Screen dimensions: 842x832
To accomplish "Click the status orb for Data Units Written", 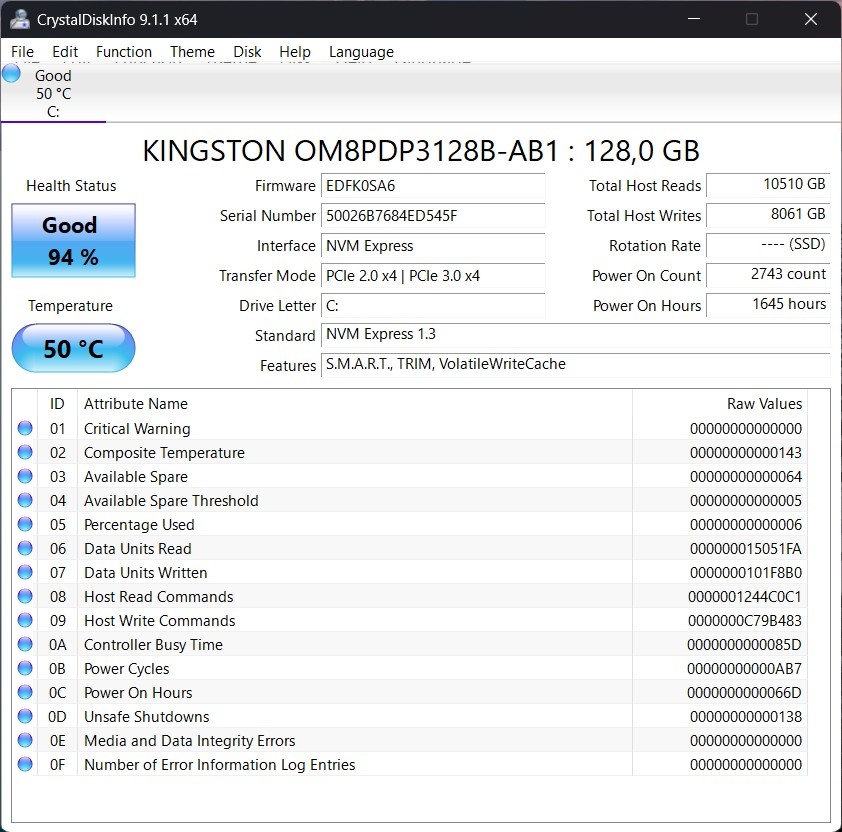I will click(x=25, y=572).
